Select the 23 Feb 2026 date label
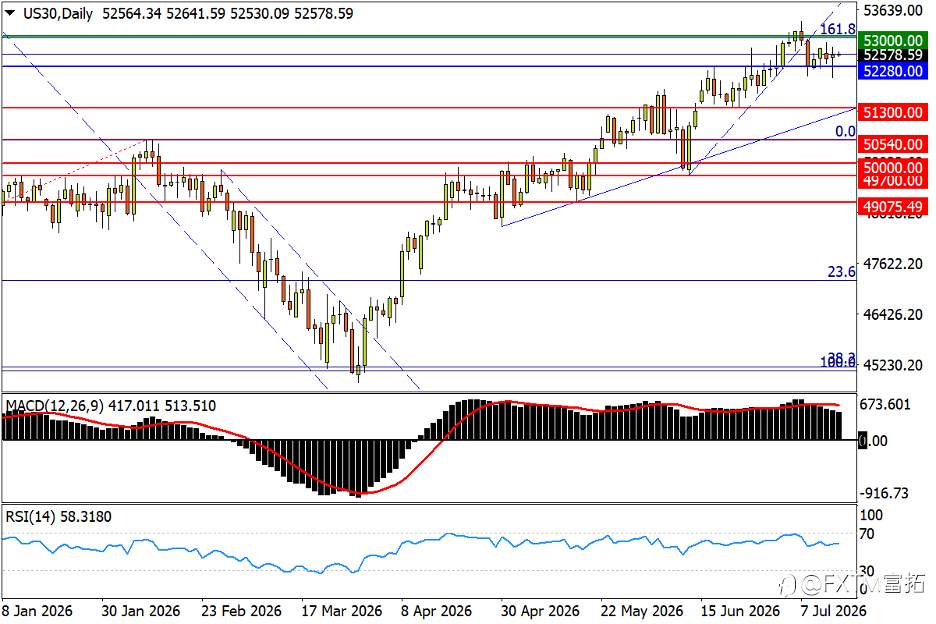The width and height of the screenshot is (936, 624). (x=241, y=611)
